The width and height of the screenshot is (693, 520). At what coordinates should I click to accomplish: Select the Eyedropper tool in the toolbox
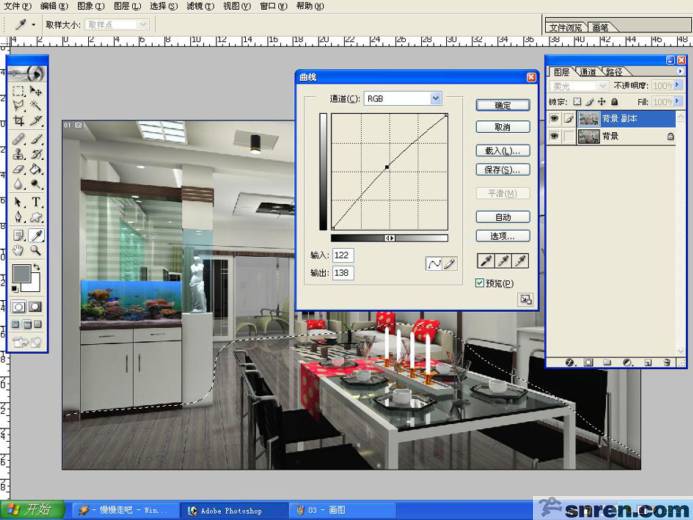[x=36, y=235]
